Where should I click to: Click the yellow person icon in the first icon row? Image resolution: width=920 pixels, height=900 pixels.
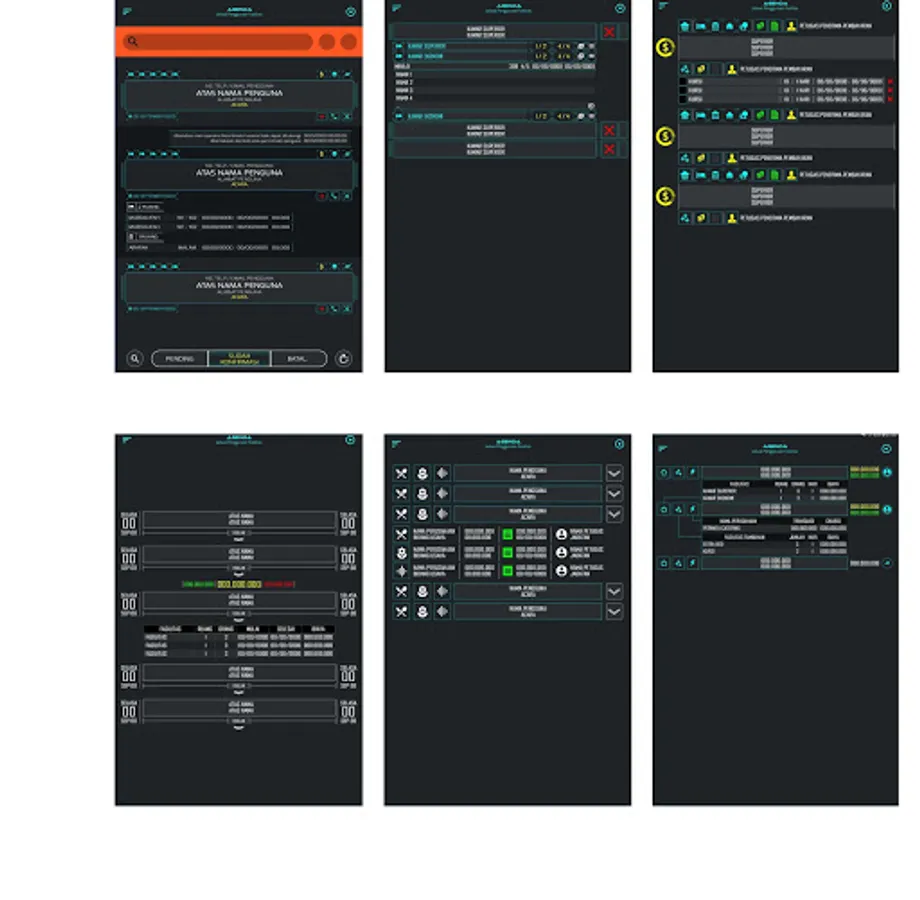click(792, 26)
